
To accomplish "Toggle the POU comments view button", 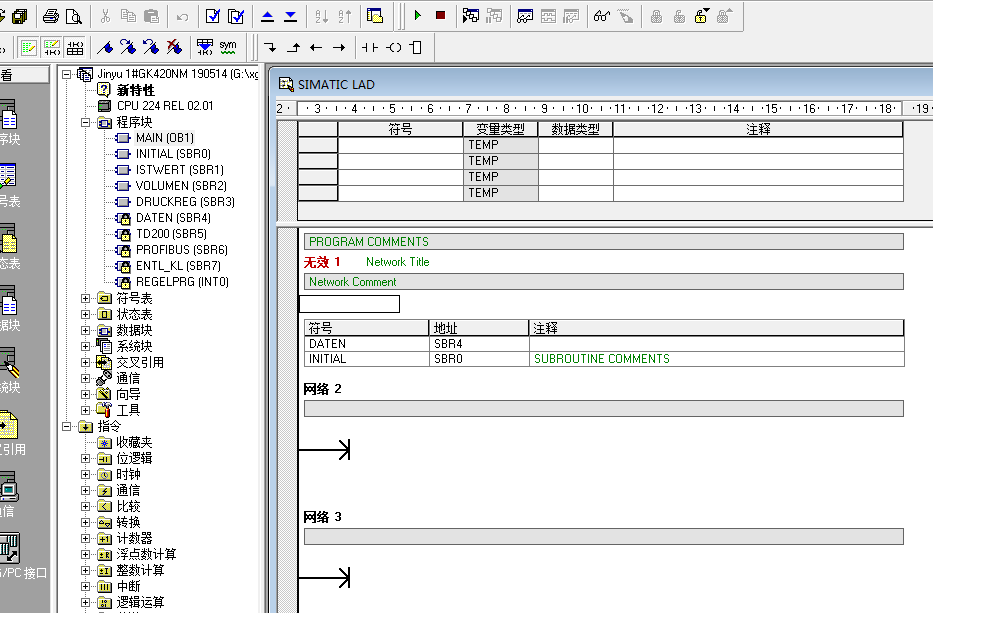I will pyautogui.click(x=29, y=47).
